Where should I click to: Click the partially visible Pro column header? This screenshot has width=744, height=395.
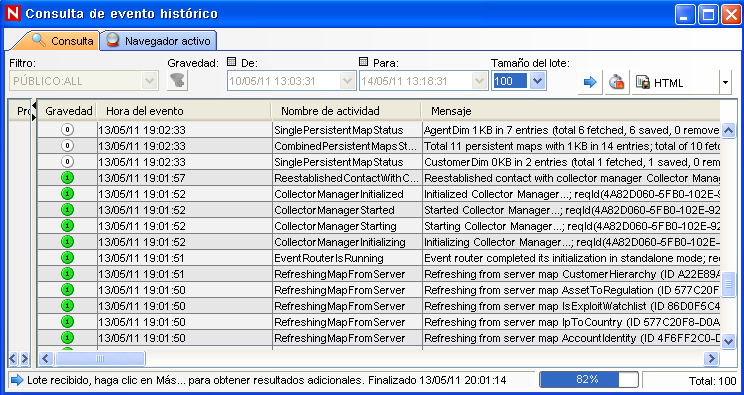pos(20,111)
